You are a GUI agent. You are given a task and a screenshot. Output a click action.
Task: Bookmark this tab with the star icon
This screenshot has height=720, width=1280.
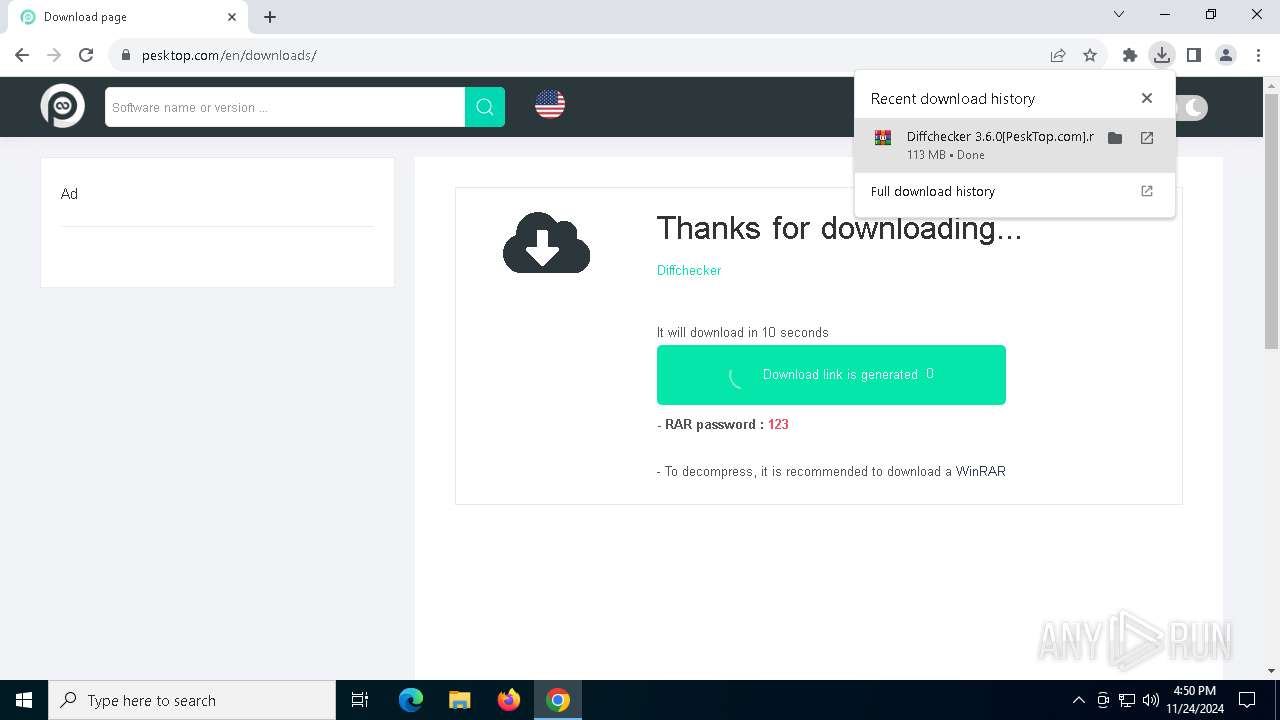point(1090,55)
